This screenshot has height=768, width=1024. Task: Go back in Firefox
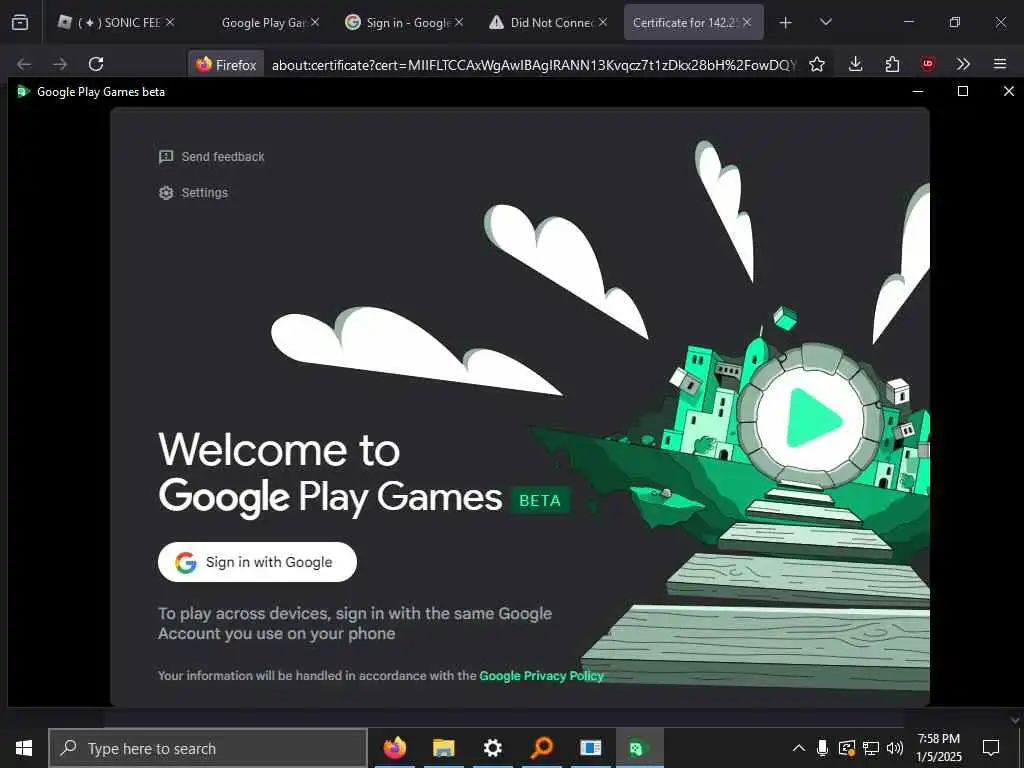click(24, 64)
